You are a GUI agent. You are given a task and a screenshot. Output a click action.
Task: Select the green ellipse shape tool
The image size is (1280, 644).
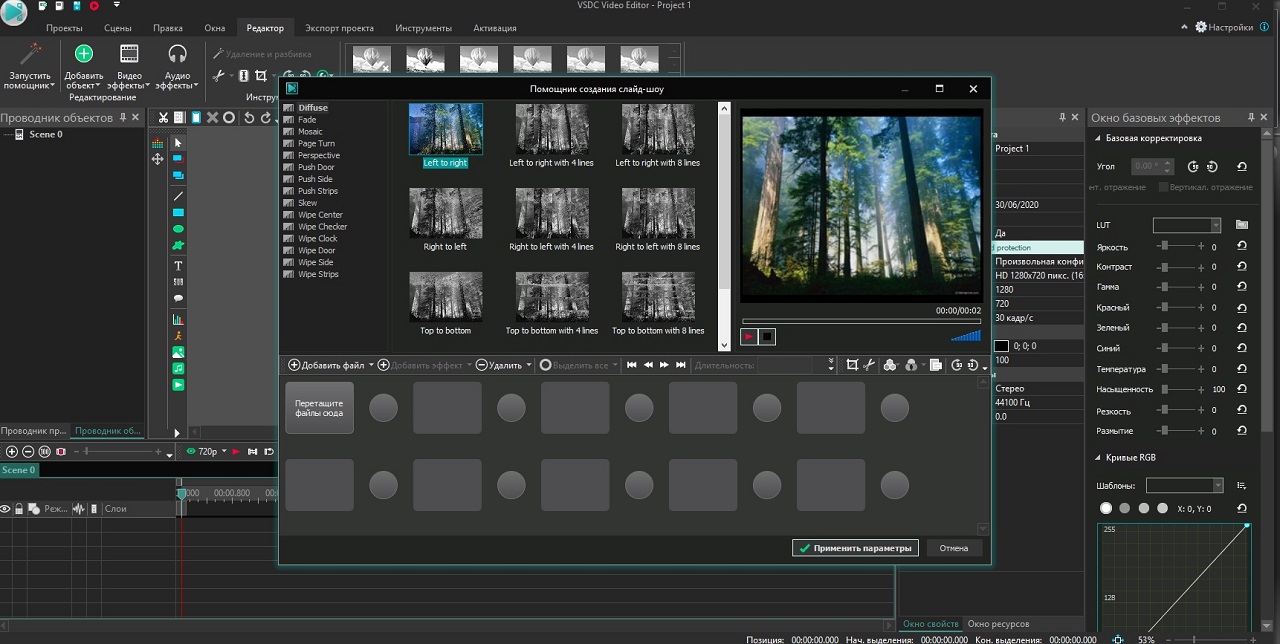point(178,229)
